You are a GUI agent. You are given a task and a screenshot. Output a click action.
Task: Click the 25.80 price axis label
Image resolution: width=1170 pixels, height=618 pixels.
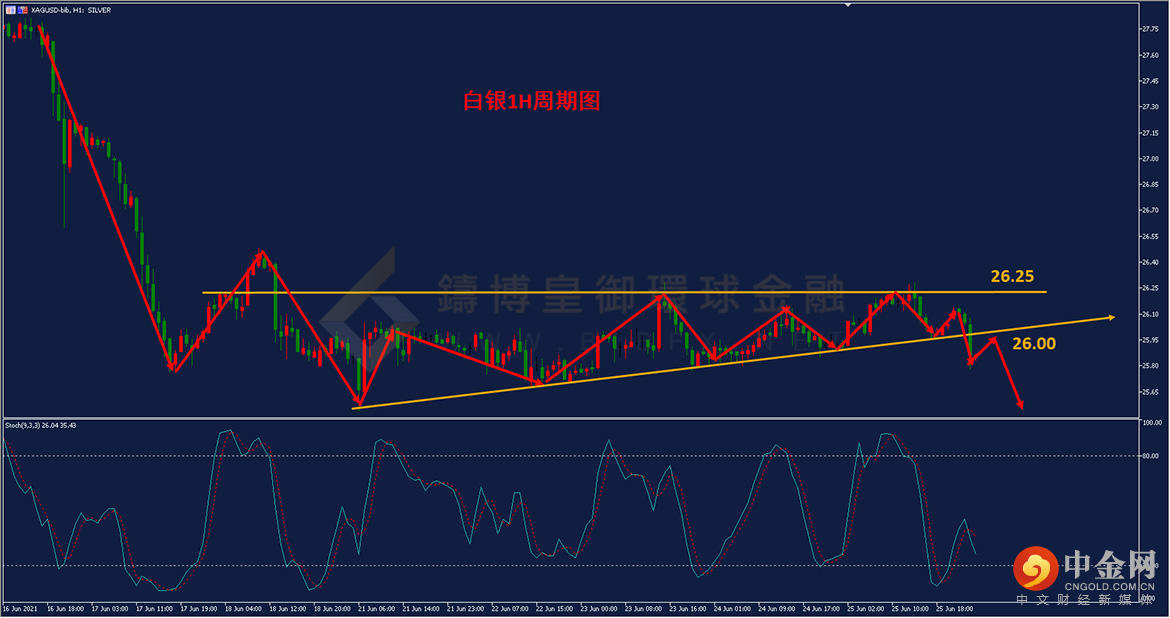click(1150, 366)
